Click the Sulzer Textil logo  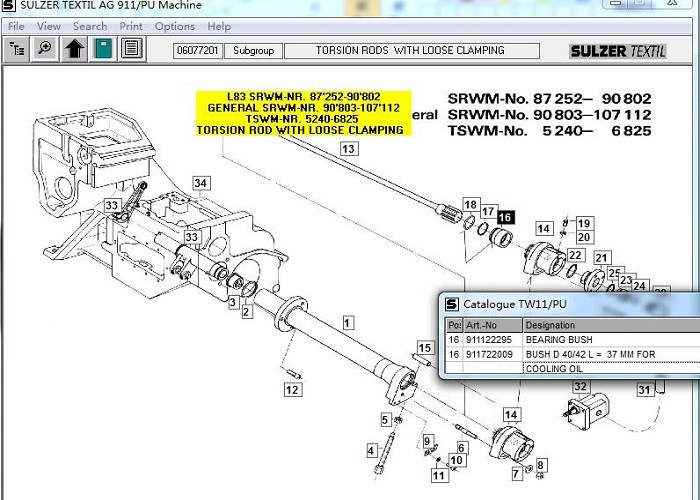pyautogui.click(x=618, y=51)
